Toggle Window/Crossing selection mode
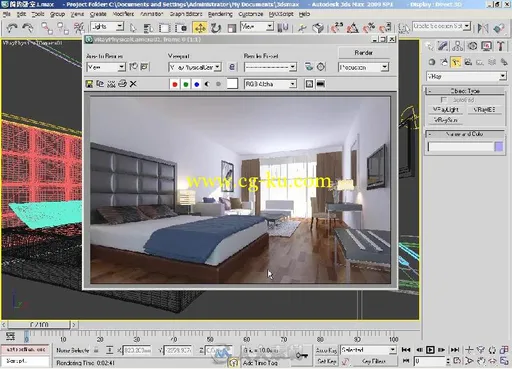Viewport: 512px width, 369px height. 181,28
